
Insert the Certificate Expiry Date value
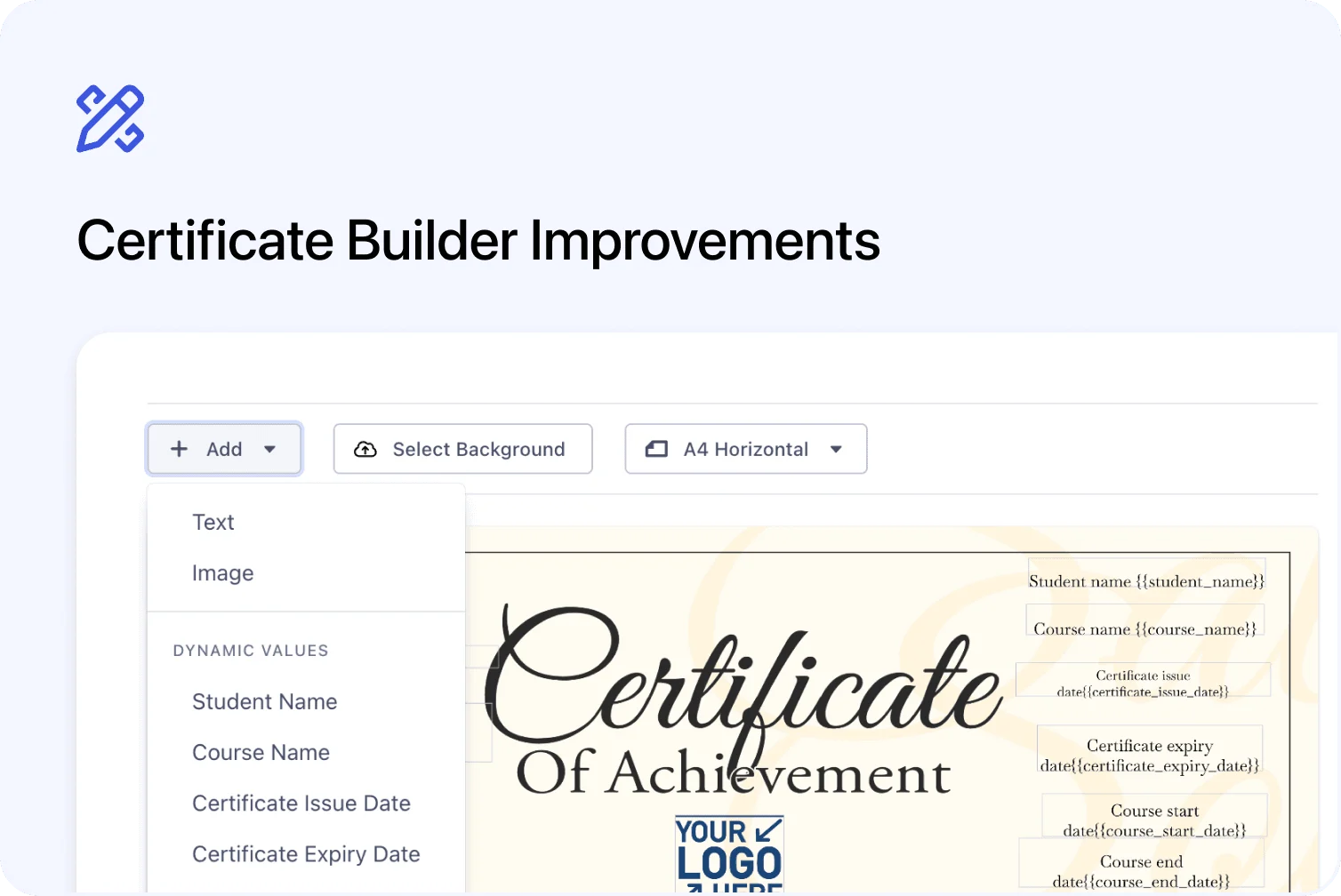(306, 854)
